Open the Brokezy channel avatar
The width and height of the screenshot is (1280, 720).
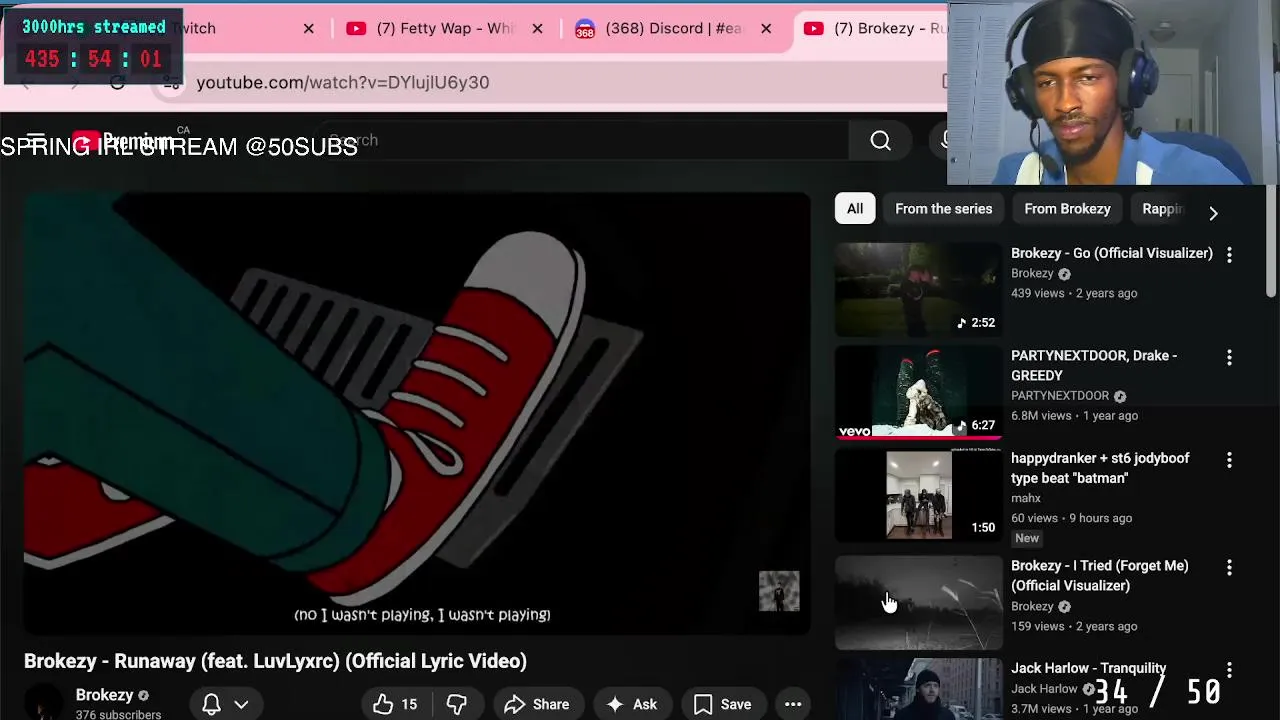44,703
